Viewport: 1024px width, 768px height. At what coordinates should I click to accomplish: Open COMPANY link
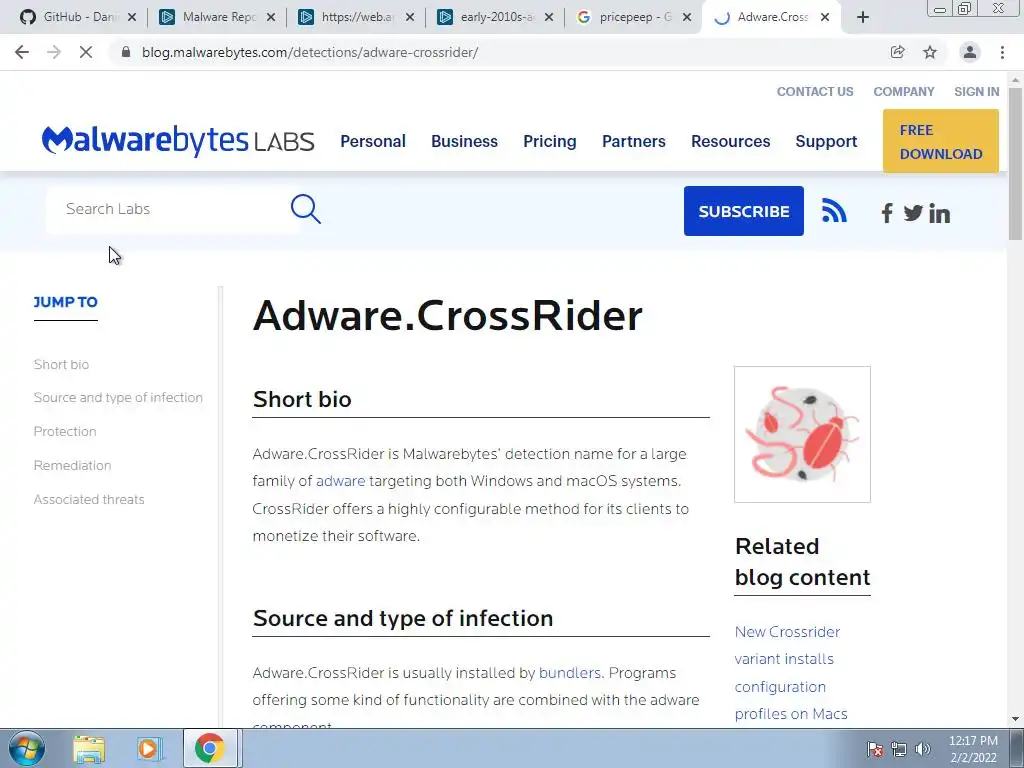point(904,91)
